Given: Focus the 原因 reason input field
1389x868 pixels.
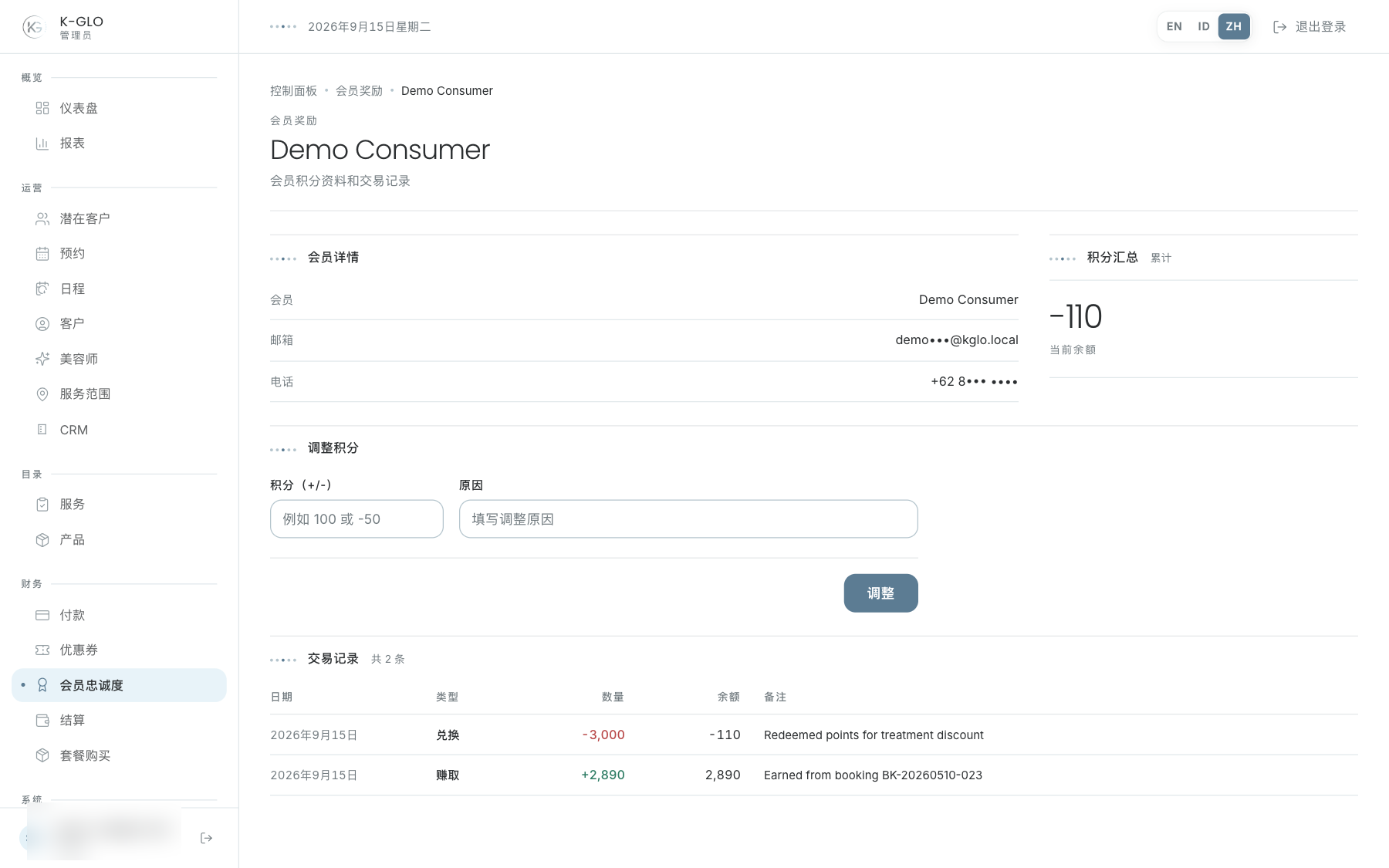Looking at the screenshot, I should click(688, 519).
